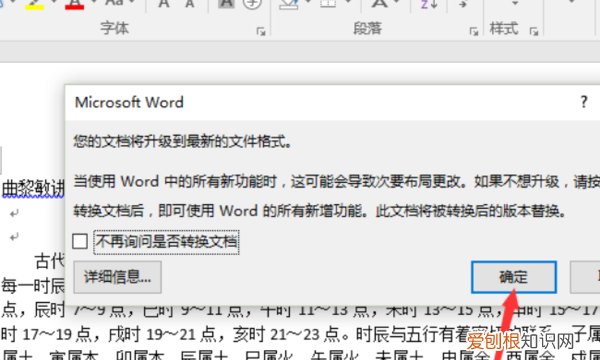Open the 段落 group dialog launcher
This screenshot has width=600, height=360.
tap(474, 32)
